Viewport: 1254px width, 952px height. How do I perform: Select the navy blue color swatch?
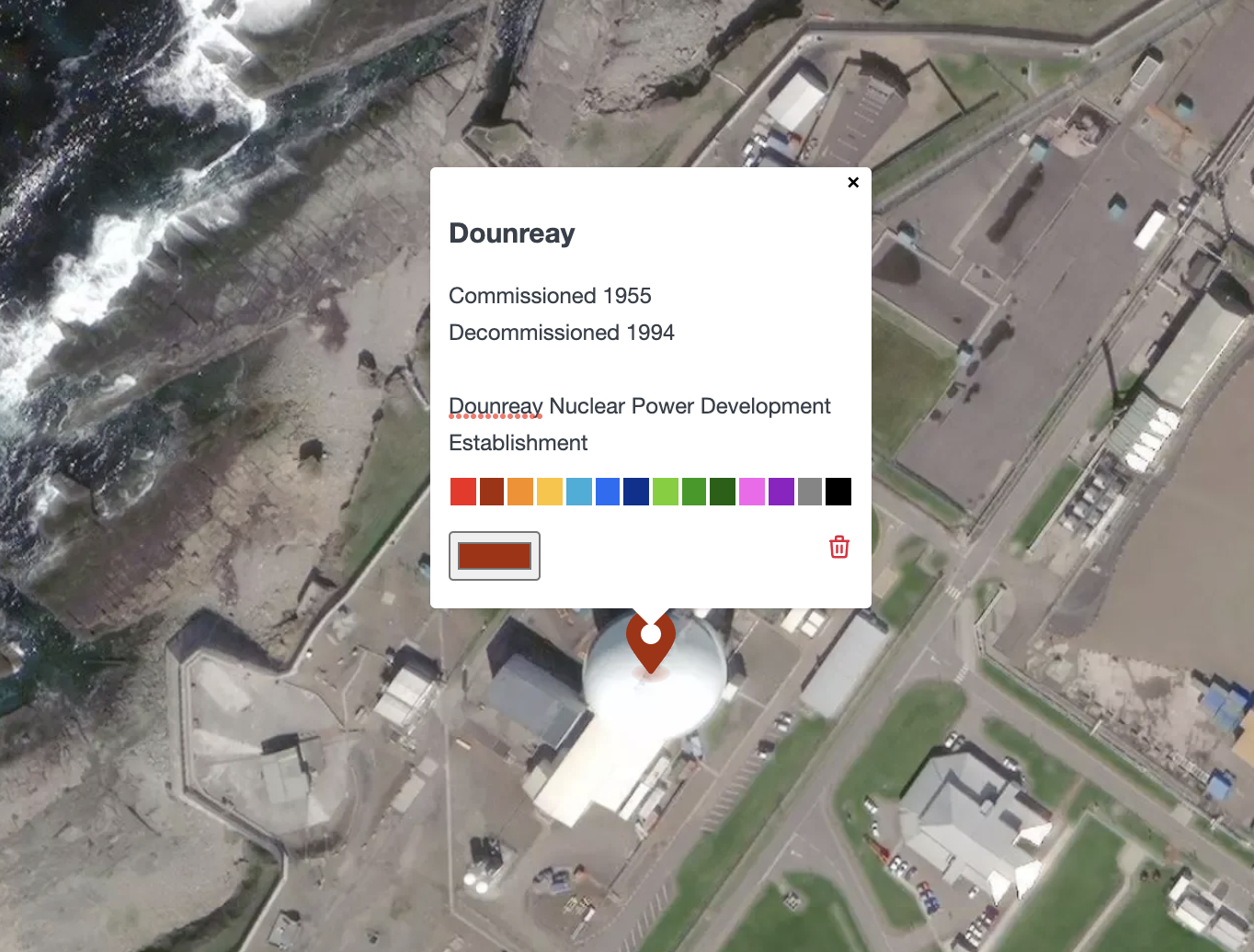tap(636, 492)
